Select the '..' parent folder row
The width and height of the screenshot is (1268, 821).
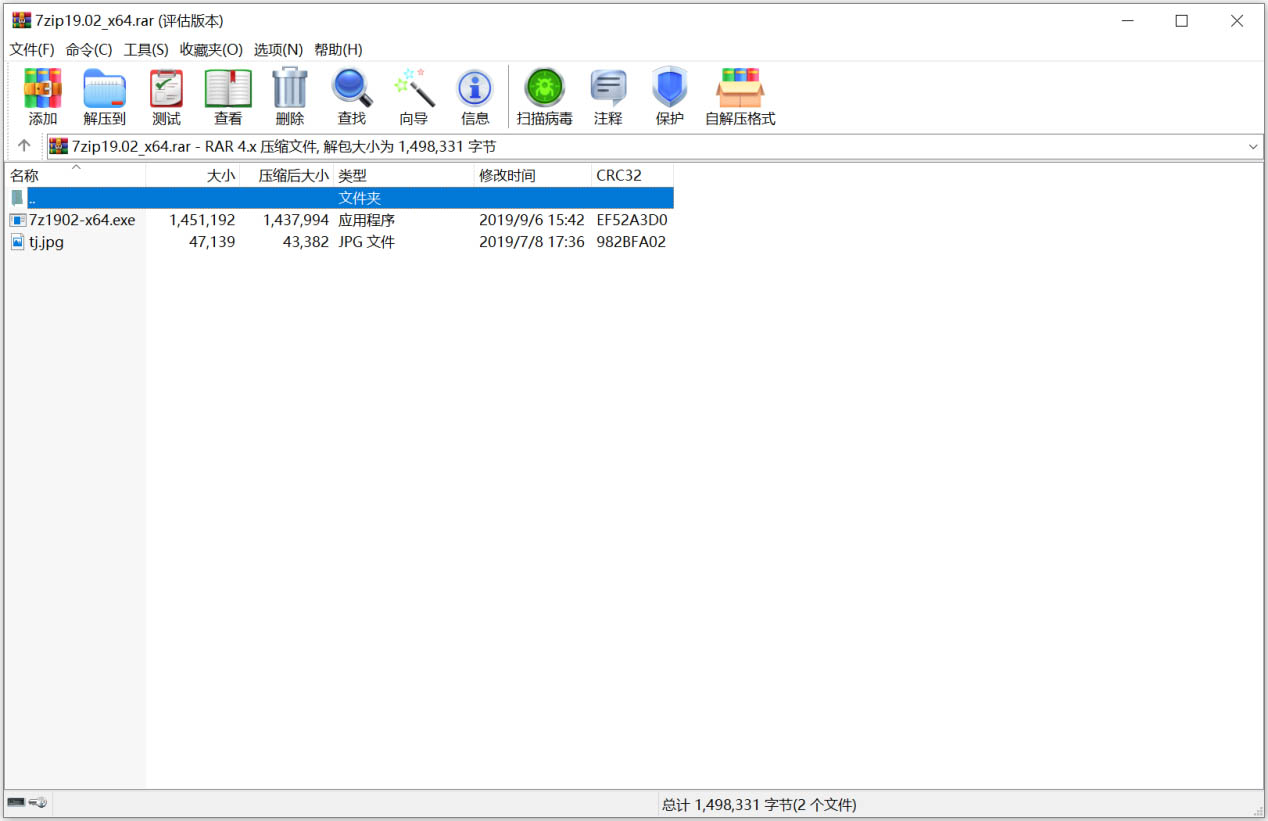(x=340, y=198)
